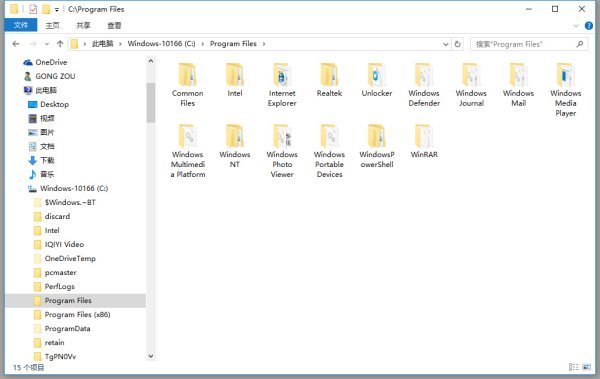The height and width of the screenshot is (379, 600).
Task: Go back with the back arrow
Action: [16, 44]
